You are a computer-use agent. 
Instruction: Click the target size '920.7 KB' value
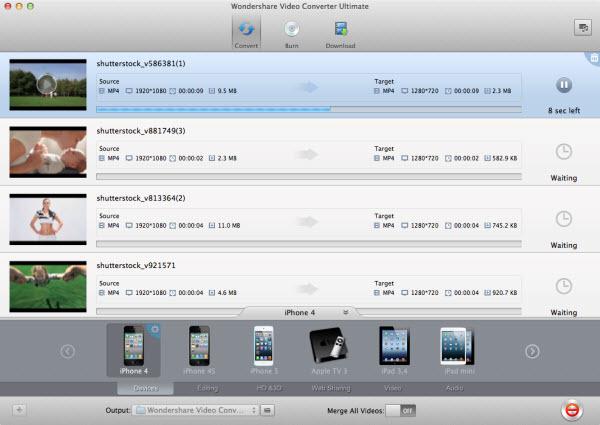505,293
